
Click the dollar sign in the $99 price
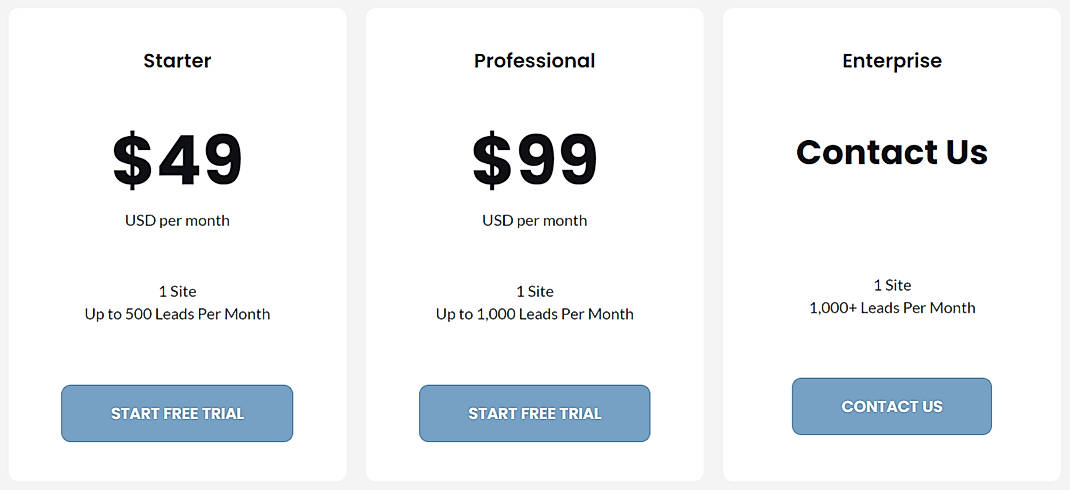point(492,159)
